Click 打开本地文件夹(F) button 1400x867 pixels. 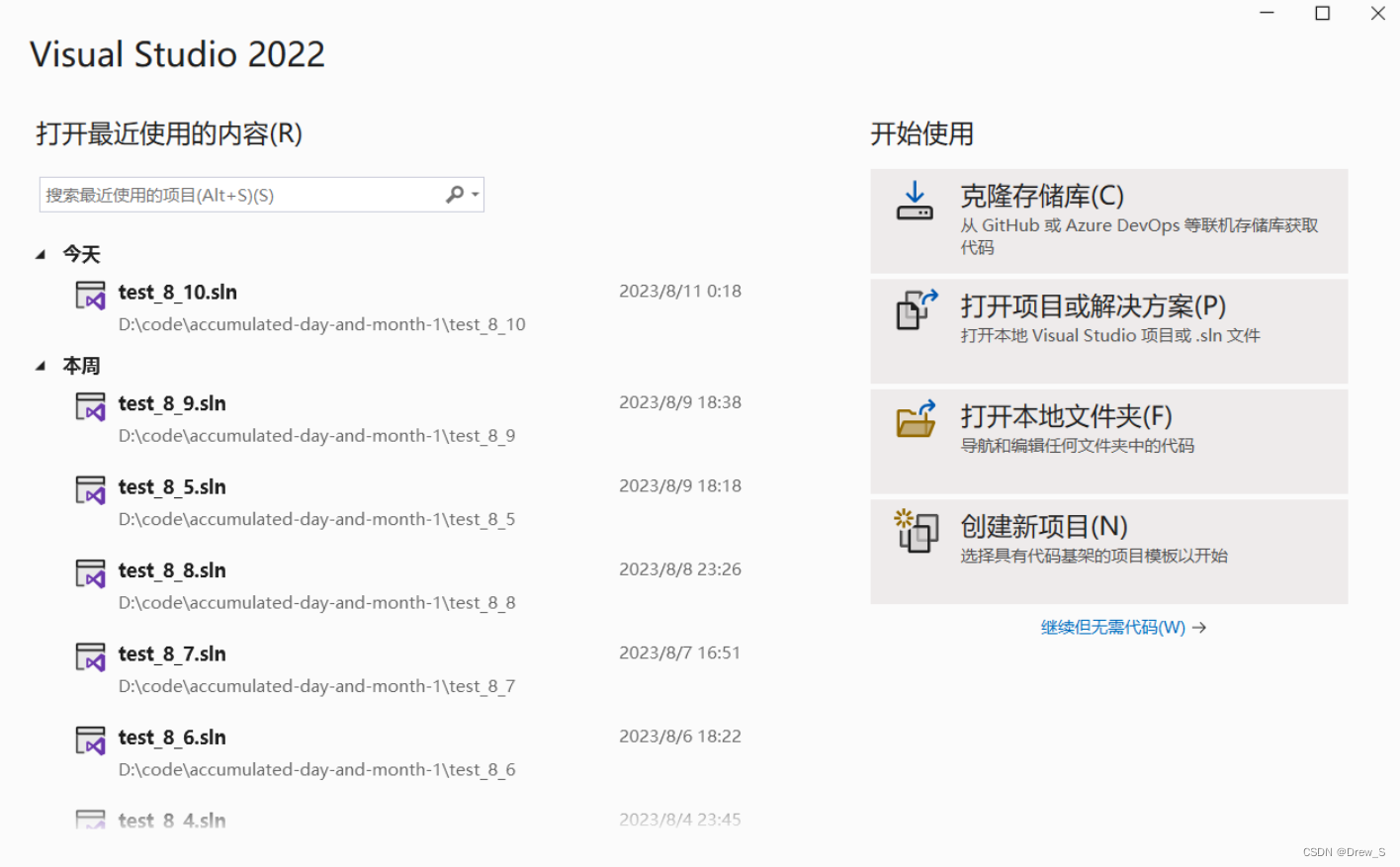click(x=1109, y=442)
